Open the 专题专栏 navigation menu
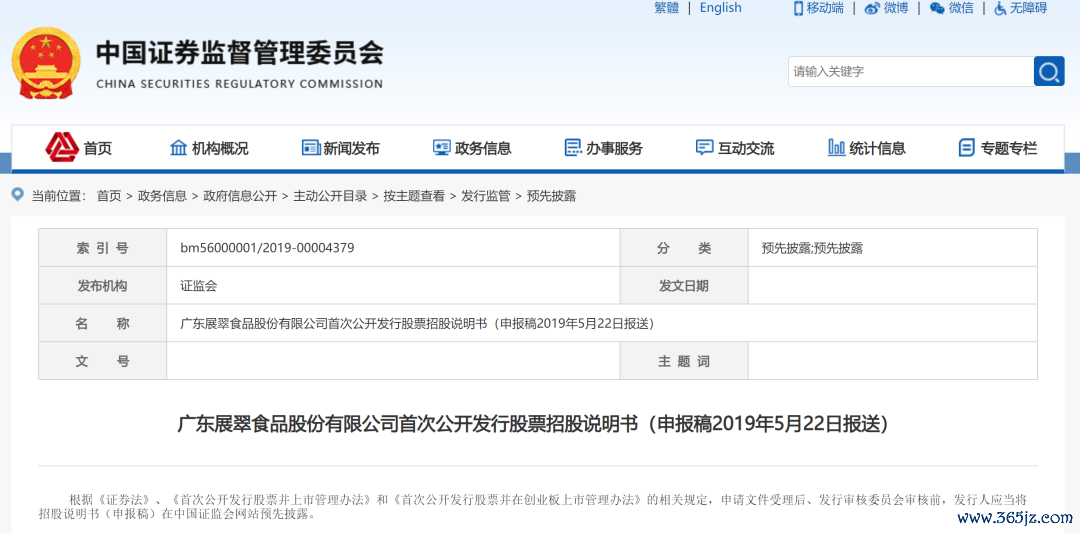 click(x=1009, y=148)
